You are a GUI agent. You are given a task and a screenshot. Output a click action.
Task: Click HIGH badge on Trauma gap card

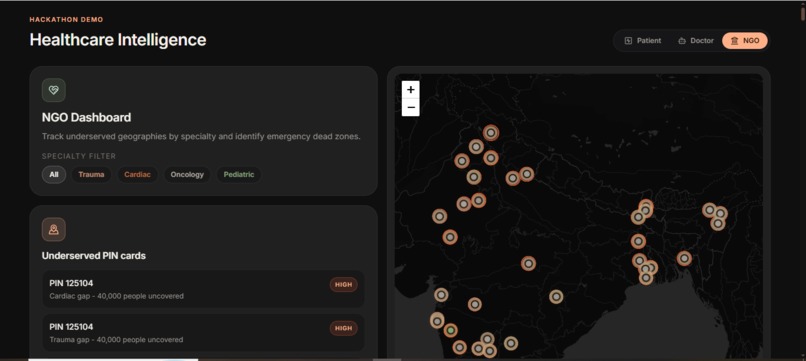(x=343, y=328)
